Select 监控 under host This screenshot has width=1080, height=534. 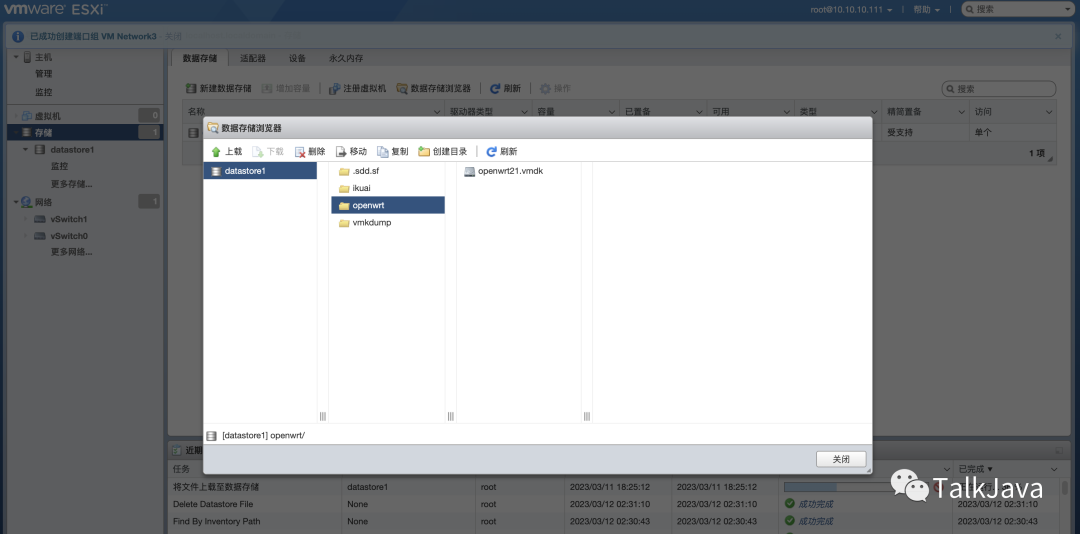(x=43, y=92)
